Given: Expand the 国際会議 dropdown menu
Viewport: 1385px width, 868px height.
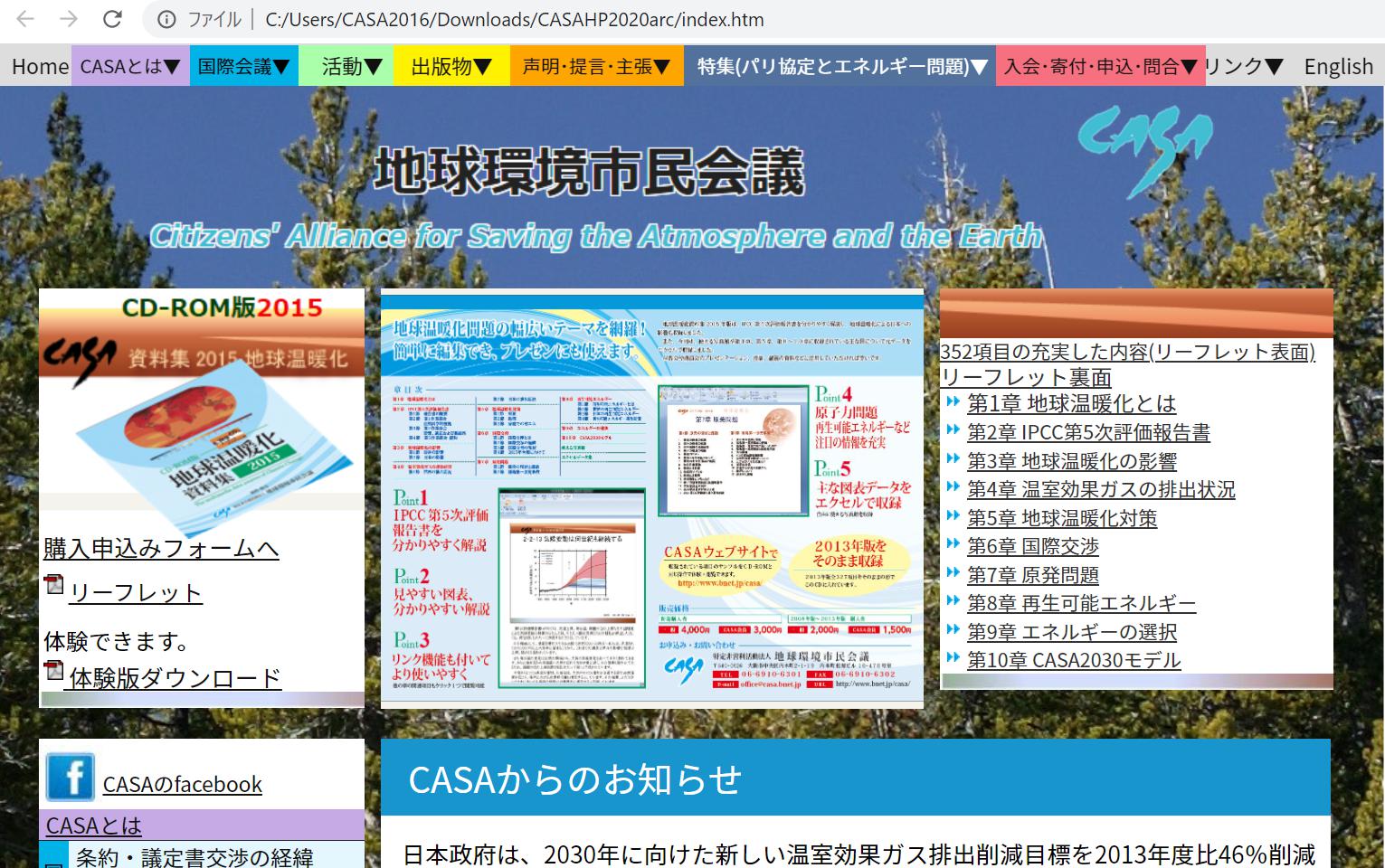Looking at the screenshot, I should click(x=244, y=66).
